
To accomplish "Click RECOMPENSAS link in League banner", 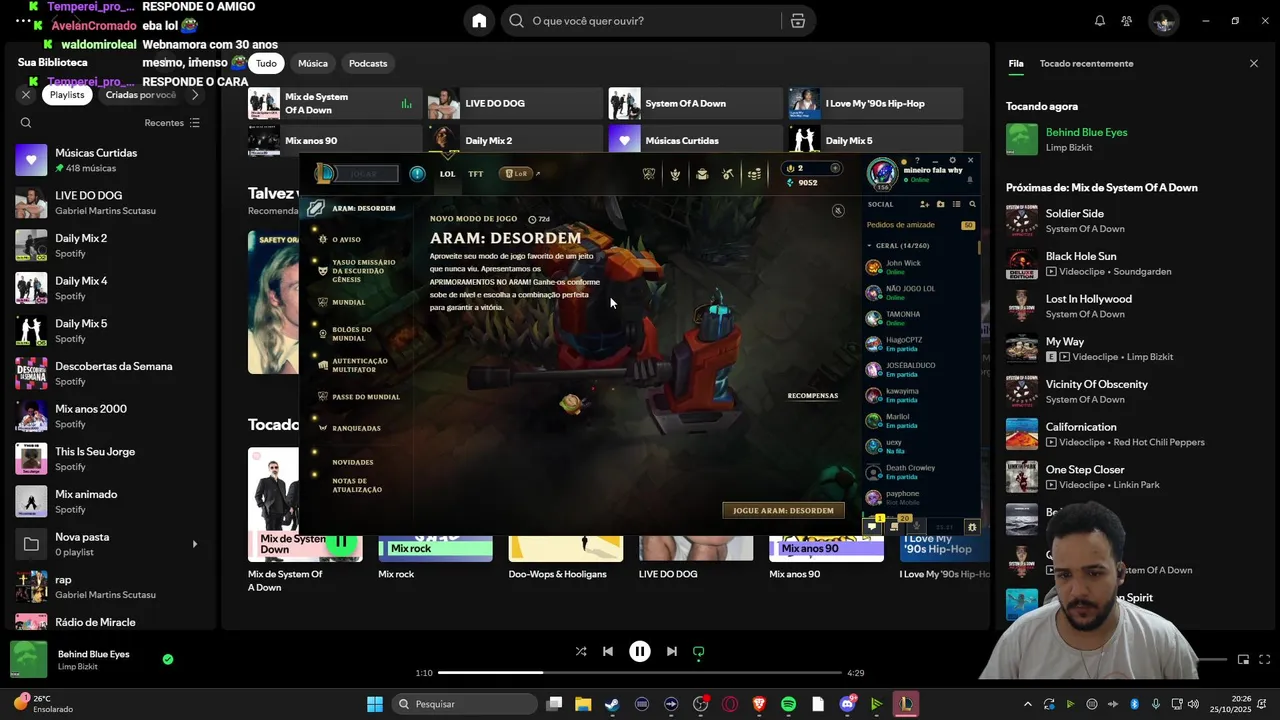I will click(813, 396).
